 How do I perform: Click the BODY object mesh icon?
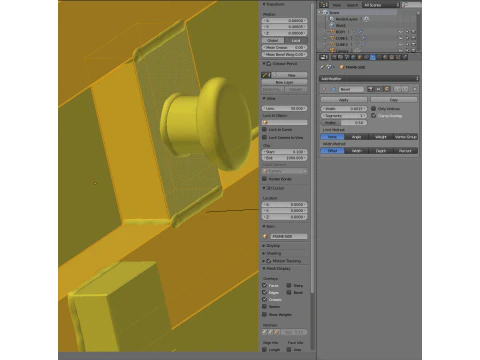pos(332,32)
